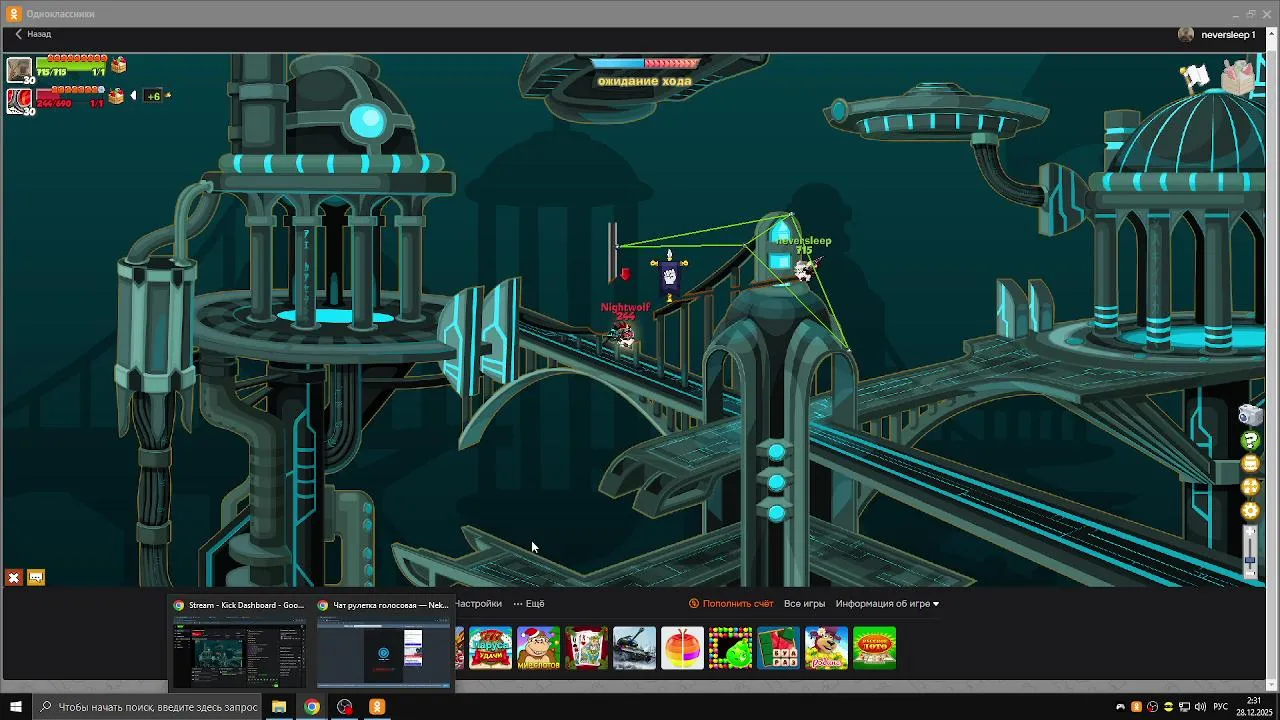Open the bear cartoon game icon
Screen dimensions: 1280x720
(826, 648)
